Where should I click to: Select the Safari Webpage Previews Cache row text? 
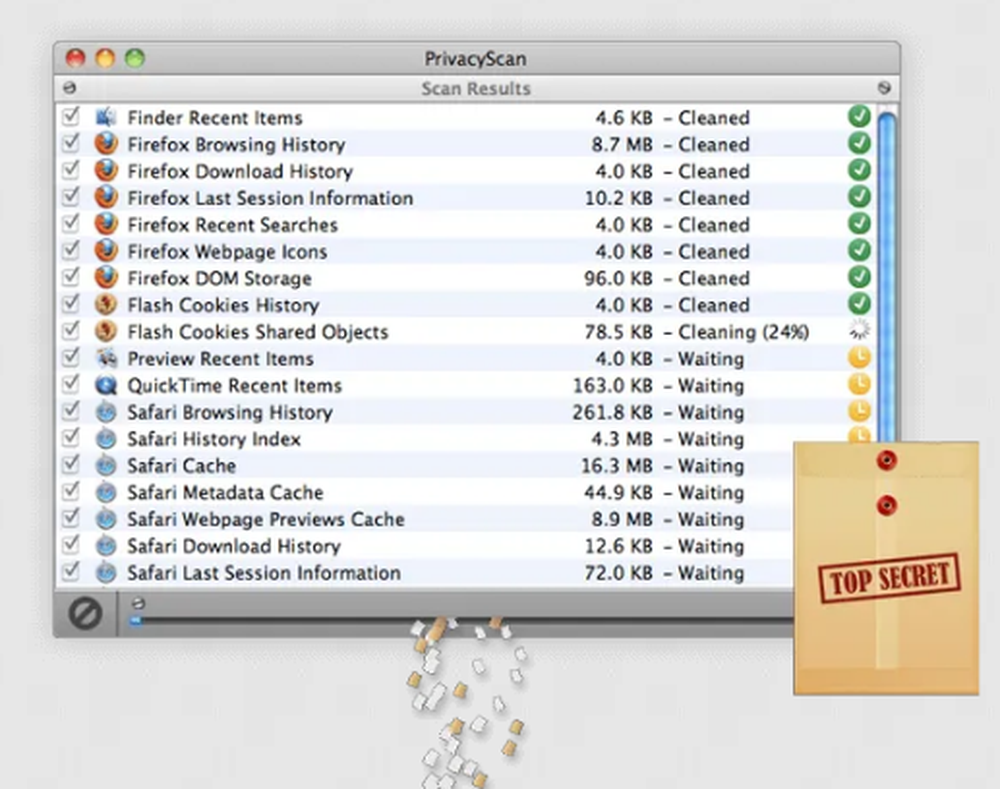point(266,520)
